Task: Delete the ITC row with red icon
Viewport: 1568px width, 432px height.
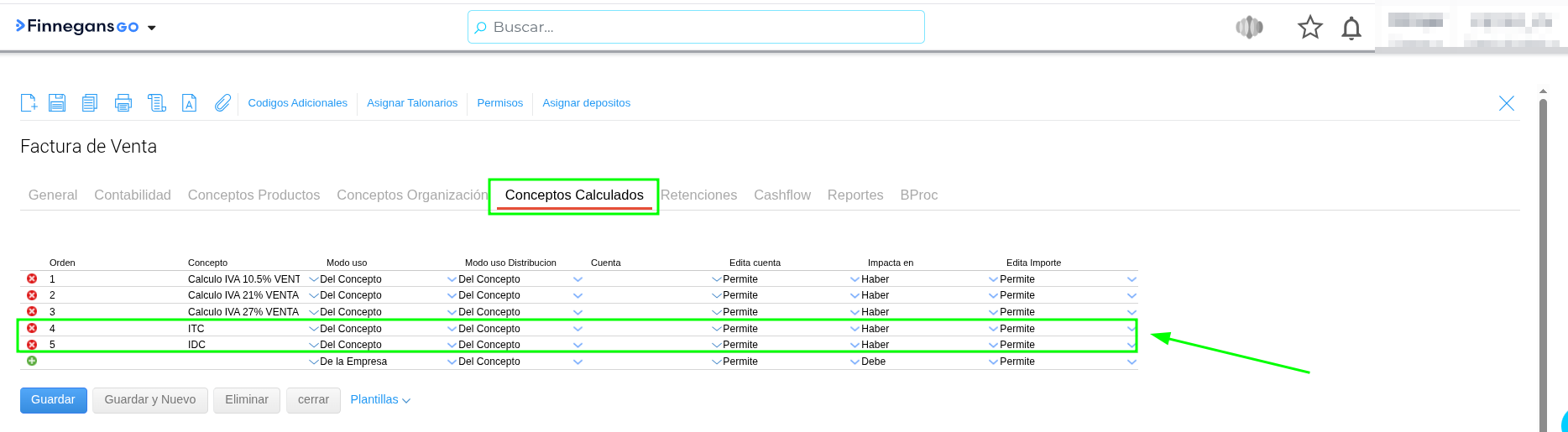Action: 32,328
